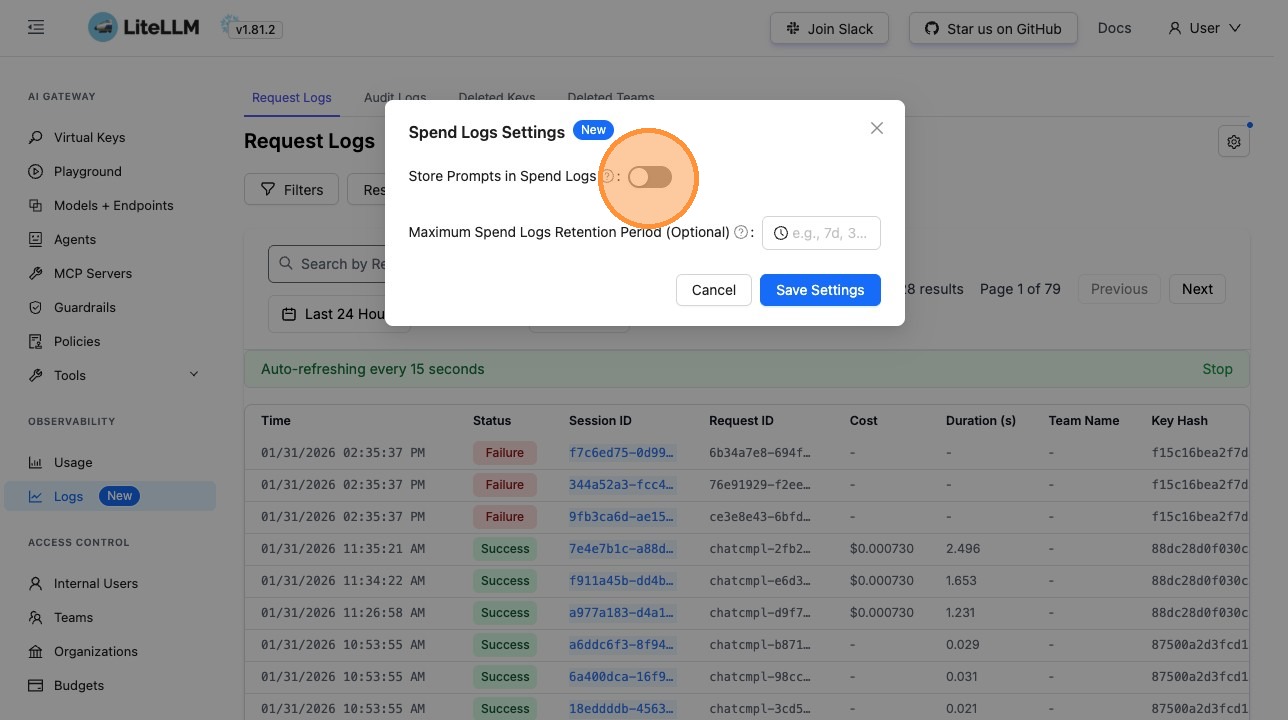1288x720 pixels.
Task: Go to Previous page of results
Action: pos(1119,289)
